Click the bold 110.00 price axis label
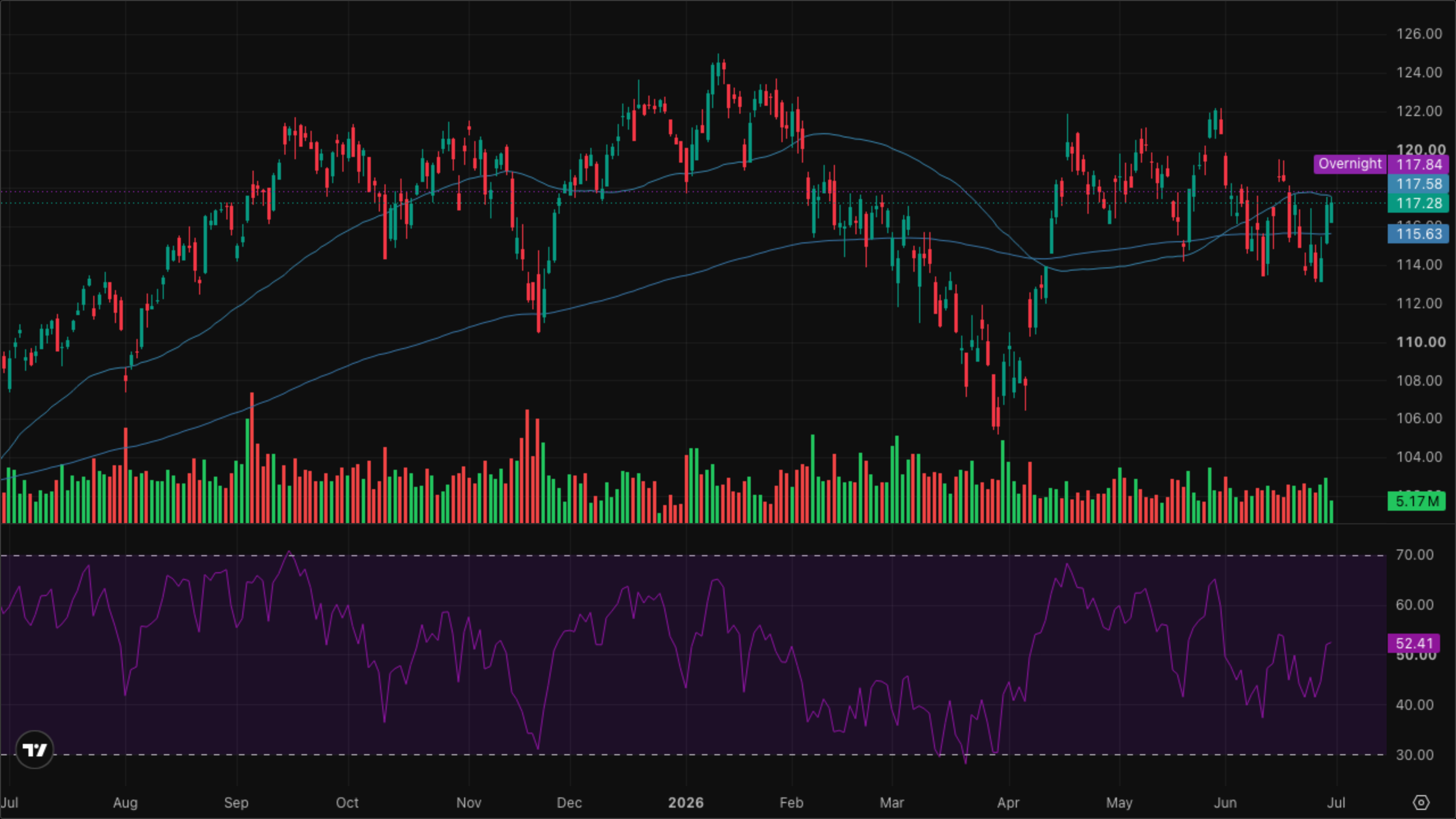1456x819 pixels. point(1421,342)
